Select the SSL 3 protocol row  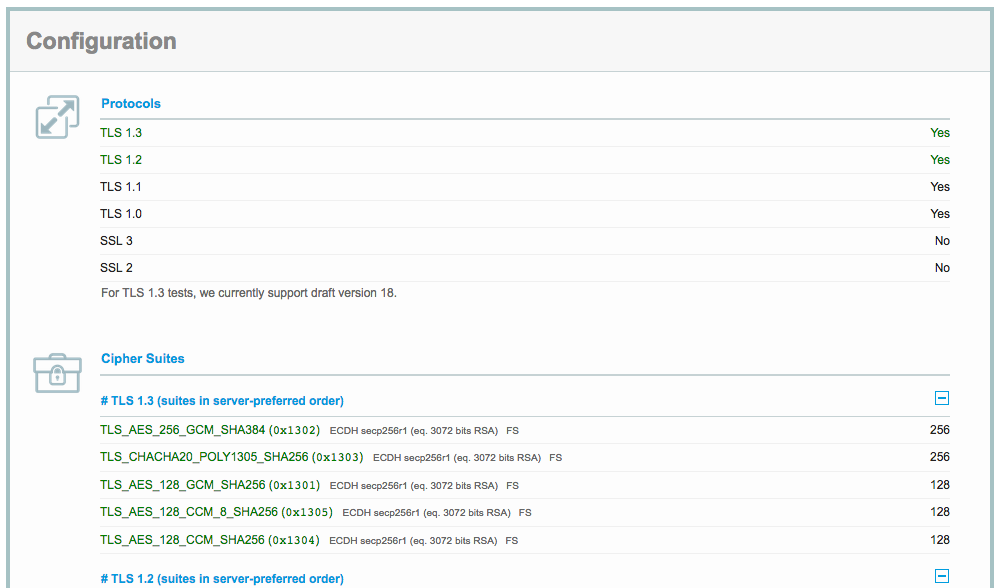pyautogui.click(x=525, y=241)
